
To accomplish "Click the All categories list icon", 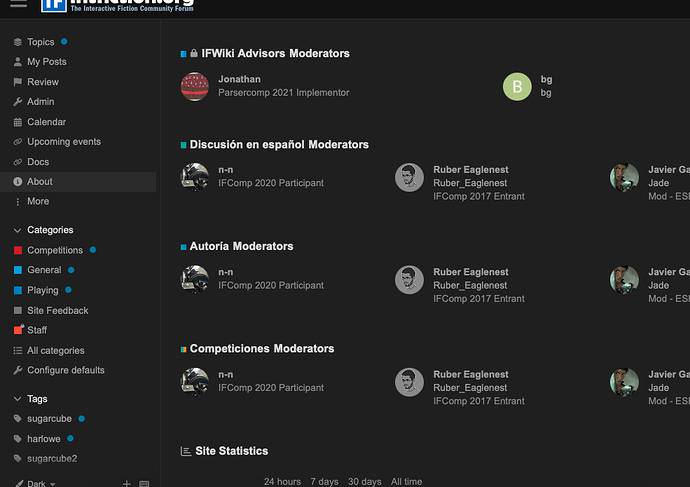I will (x=18, y=351).
